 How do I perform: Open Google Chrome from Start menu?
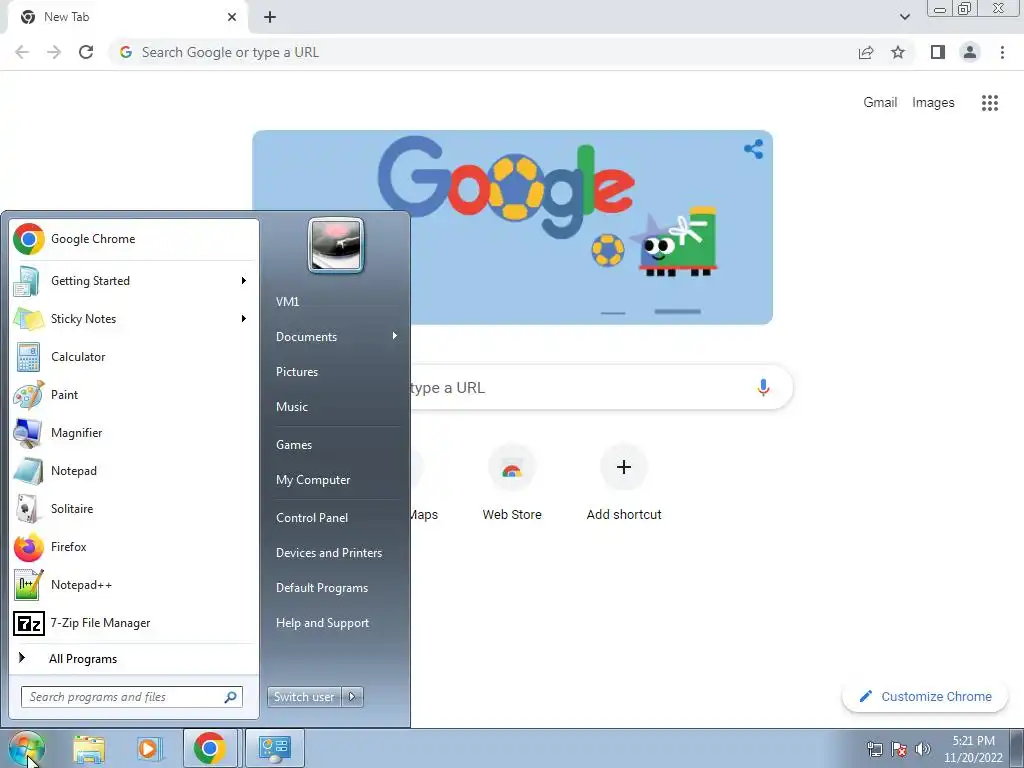coord(134,239)
